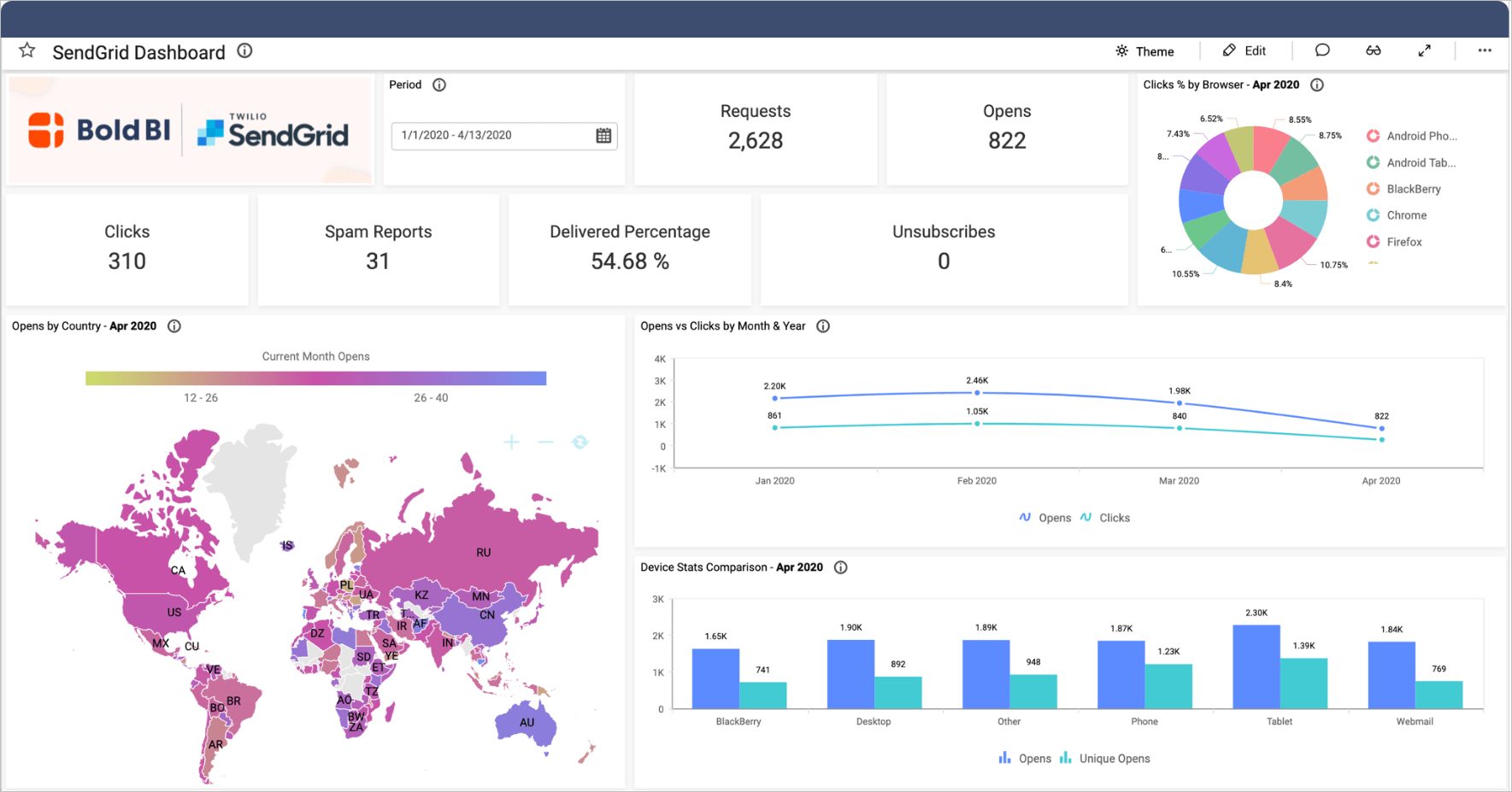Click info icon for Device Stats Comparison
The image size is (1512, 792).
click(841, 567)
